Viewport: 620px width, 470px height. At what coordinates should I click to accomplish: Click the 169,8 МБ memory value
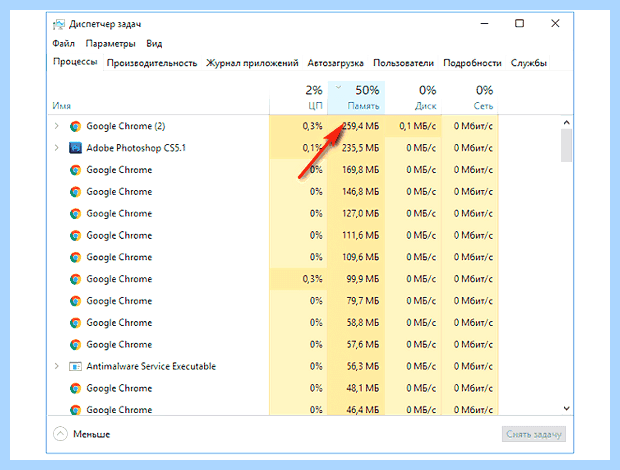coord(360,170)
